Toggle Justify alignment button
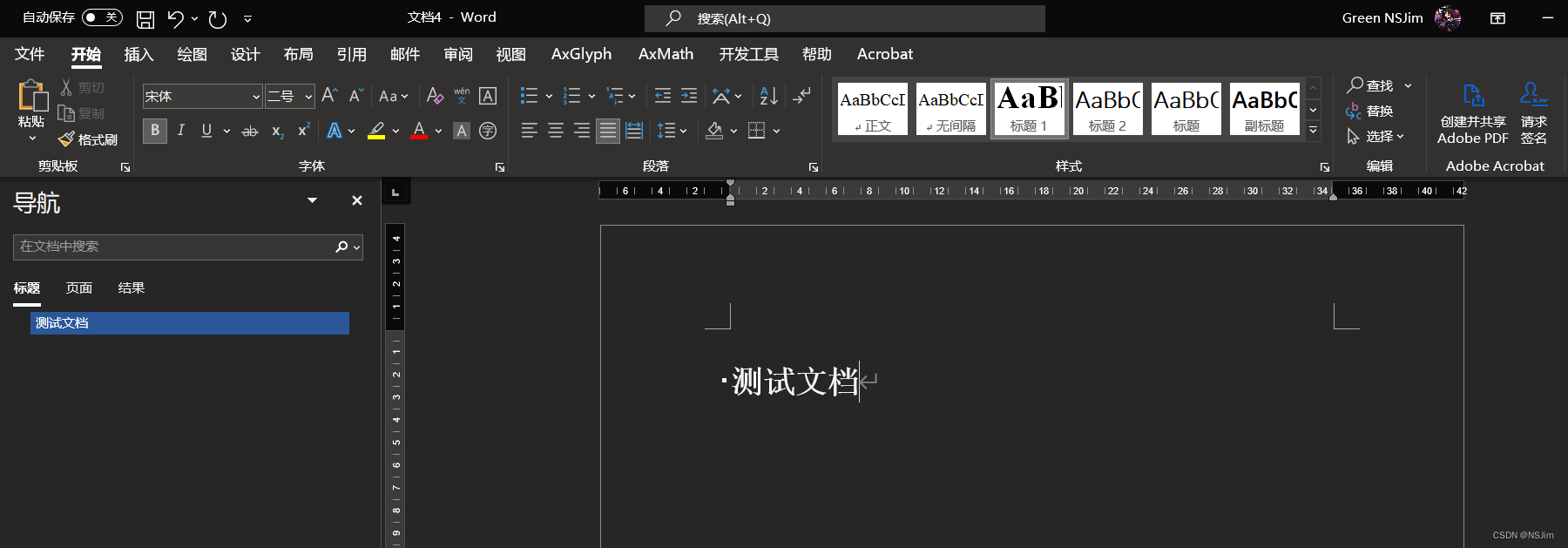The width and height of the screenshot is (1568, 548). click(608, 131)
